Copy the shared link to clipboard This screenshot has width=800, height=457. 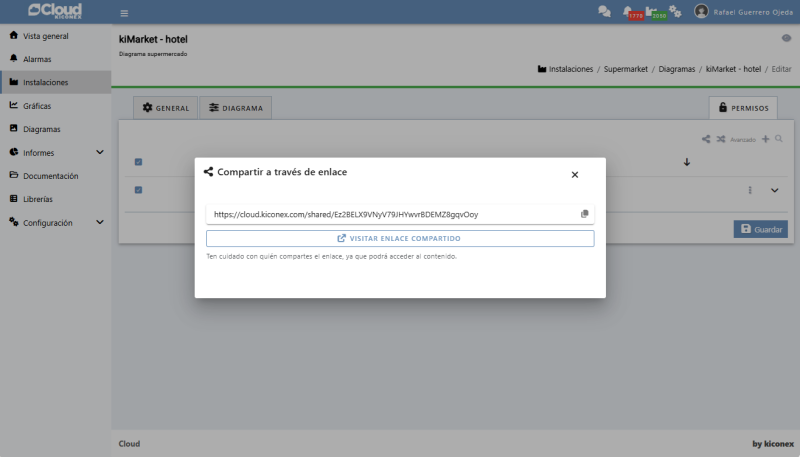(584, 214)
